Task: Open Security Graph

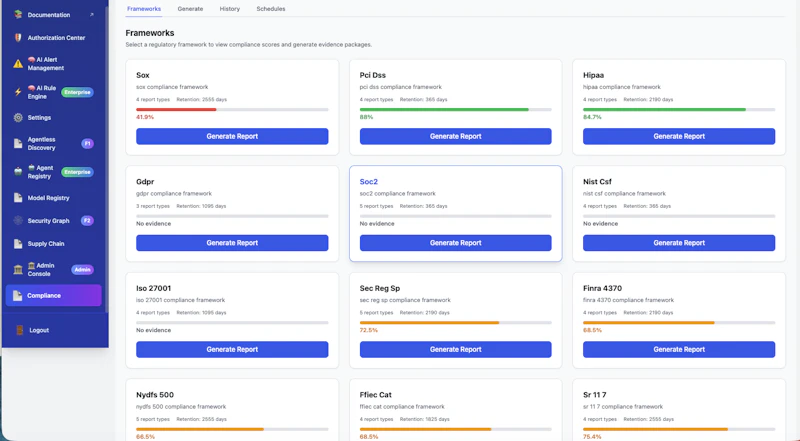Action: (x=54, y=220)
